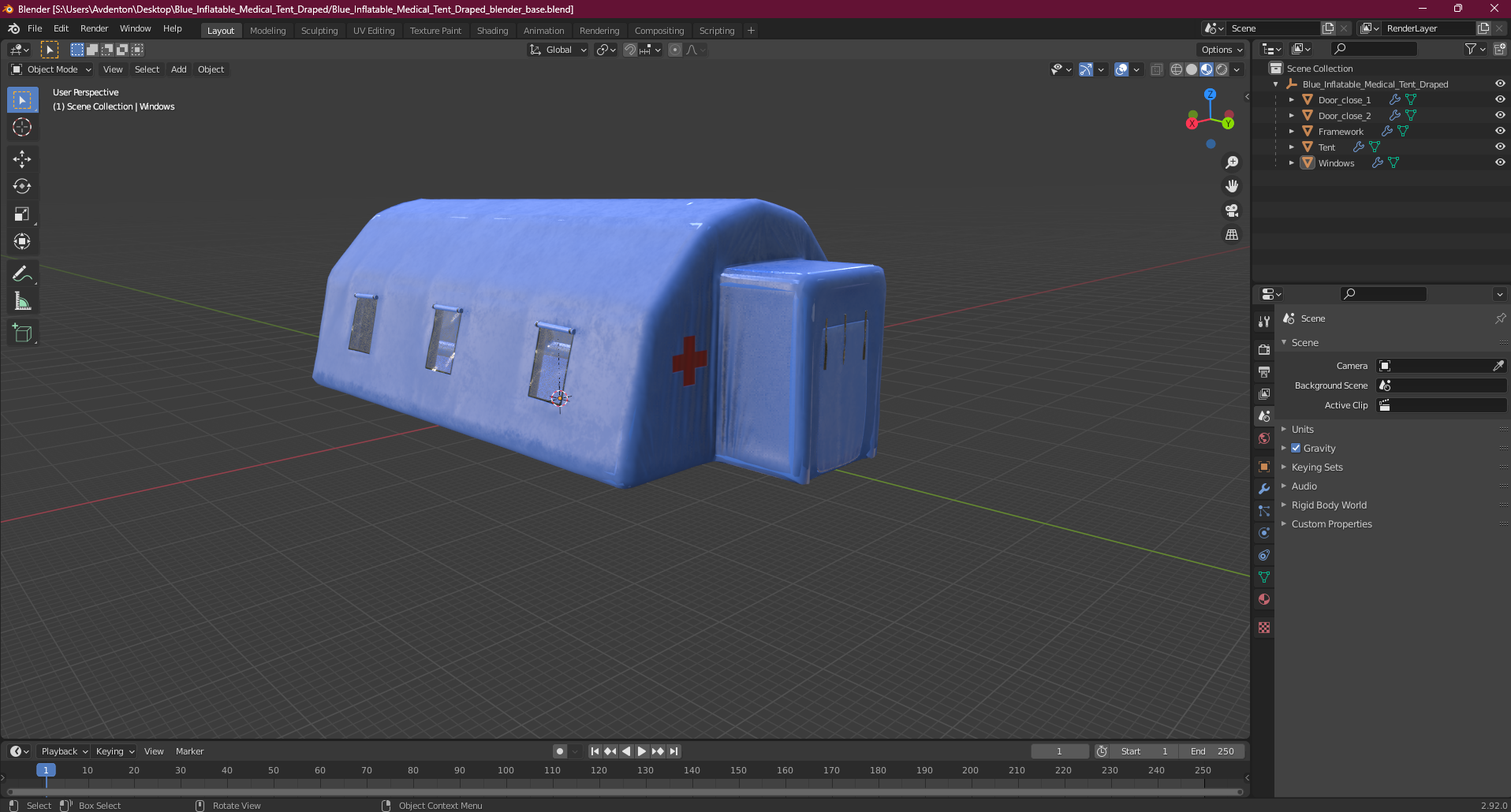The height and width of the screenshot is (812, 1511).
Task: Hide the Framework object
Action: coord(1500,132)
